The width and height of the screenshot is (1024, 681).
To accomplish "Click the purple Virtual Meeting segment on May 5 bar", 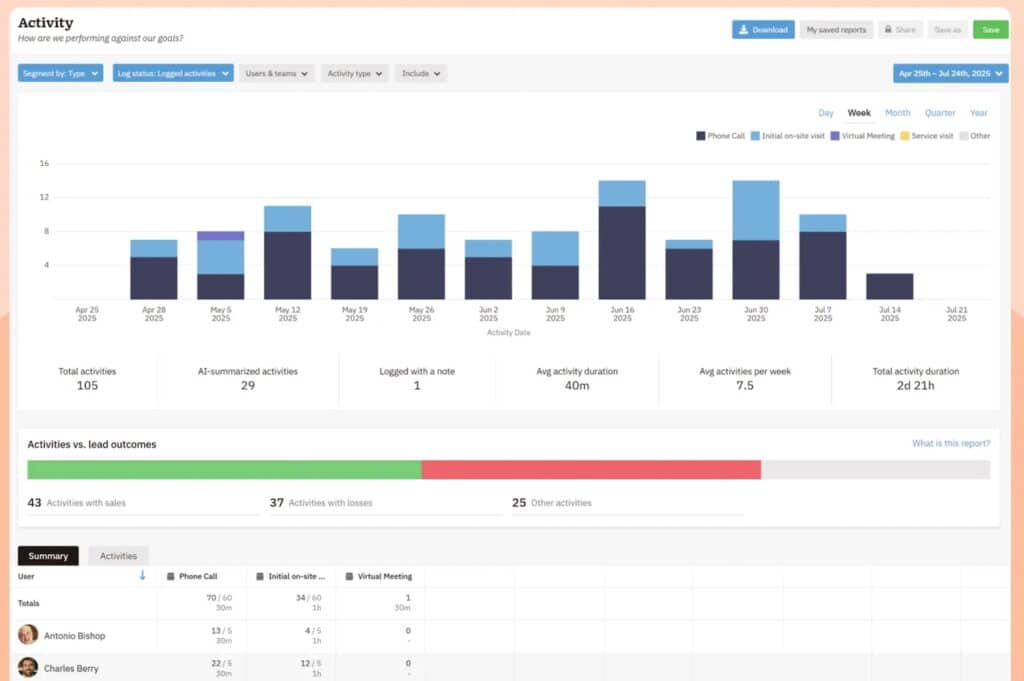I will (x=221, y=236).
